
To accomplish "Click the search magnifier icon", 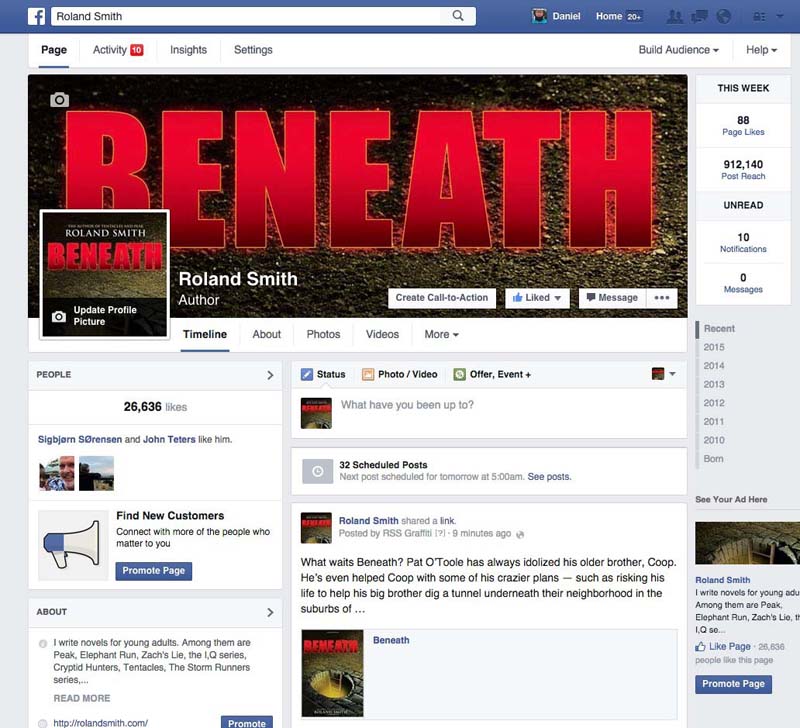I will pyautogui.click(x=458, y=16).
